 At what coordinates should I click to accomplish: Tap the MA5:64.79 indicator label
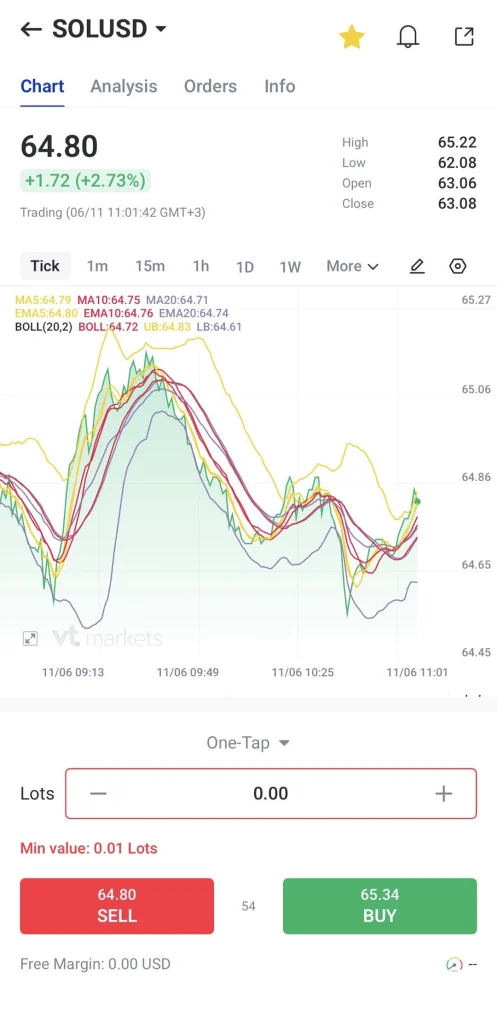click(43, 300)
